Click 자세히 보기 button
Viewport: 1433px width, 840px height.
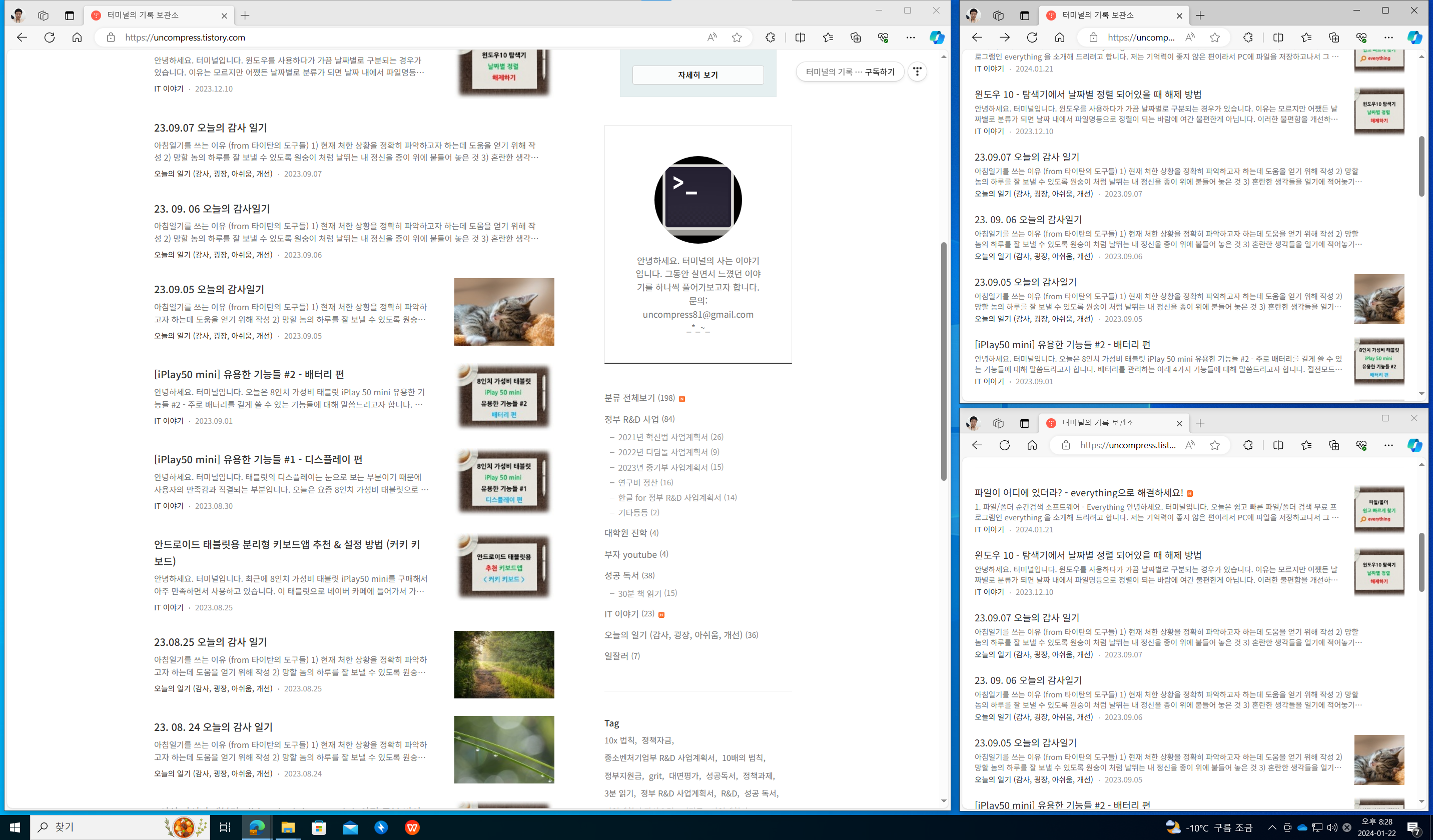click(697, 75)
